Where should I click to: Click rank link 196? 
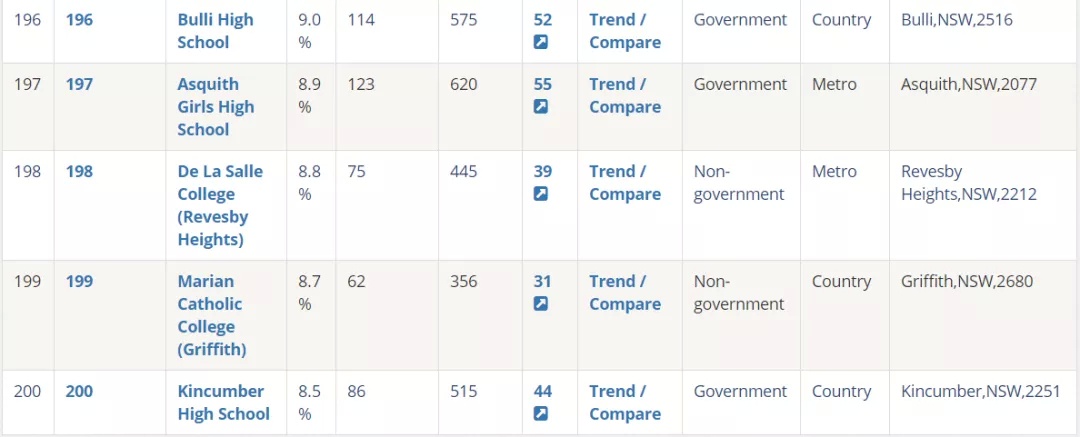pos(79,20)
